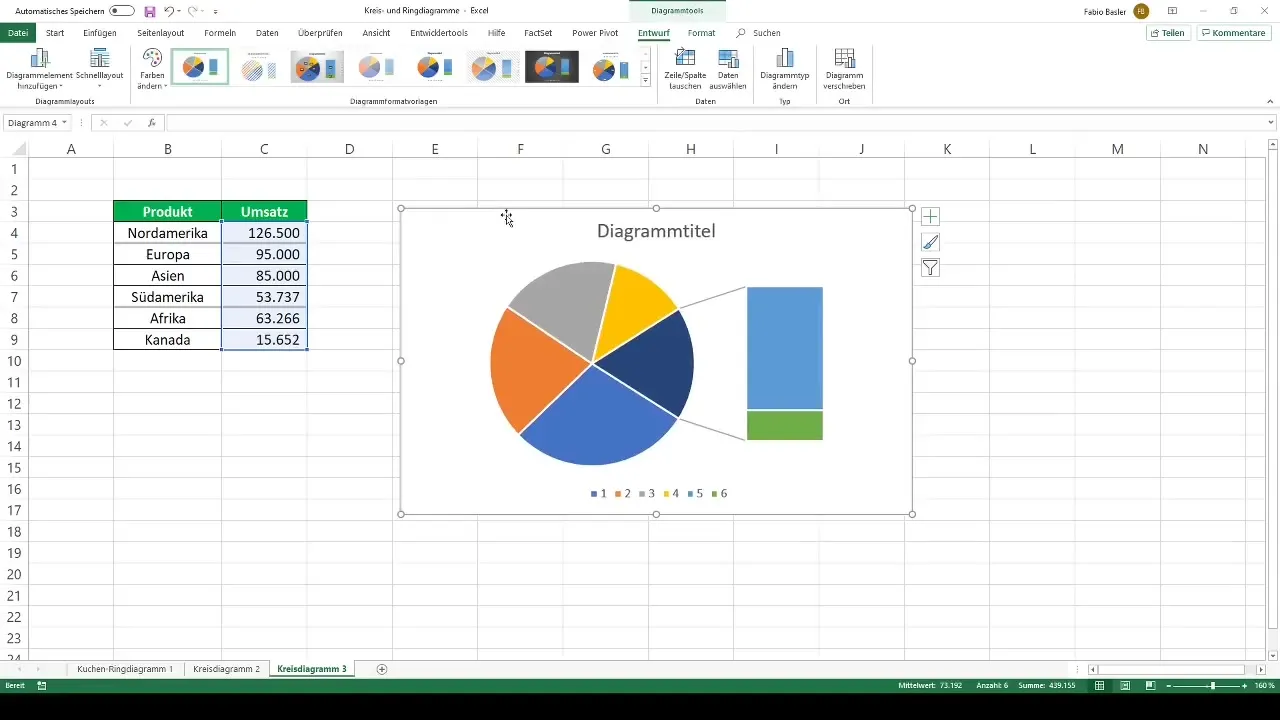Click Diagramm verschieben

[844, 69]
